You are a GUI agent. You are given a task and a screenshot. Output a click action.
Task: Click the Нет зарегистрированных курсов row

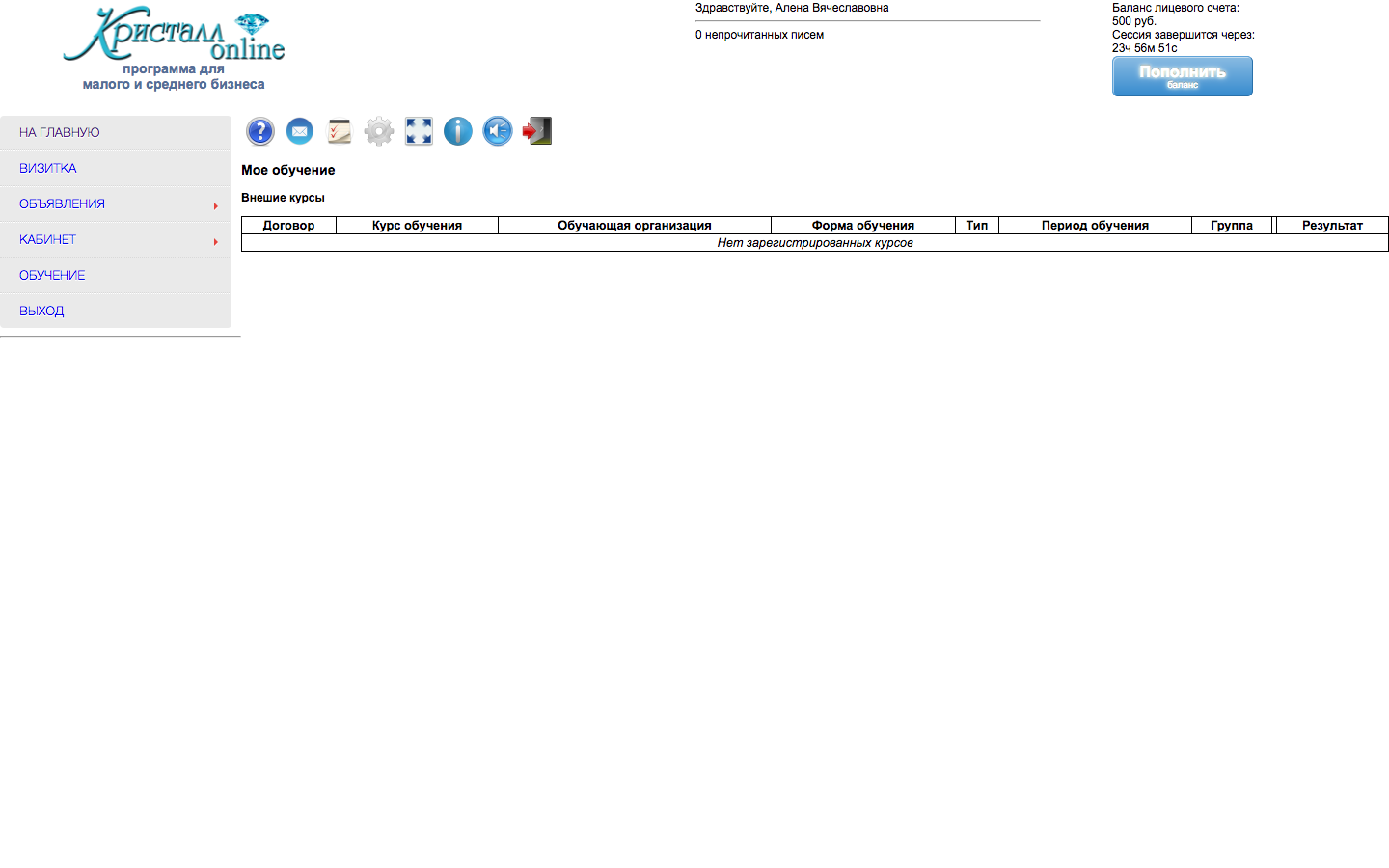[x=815, y=243]
